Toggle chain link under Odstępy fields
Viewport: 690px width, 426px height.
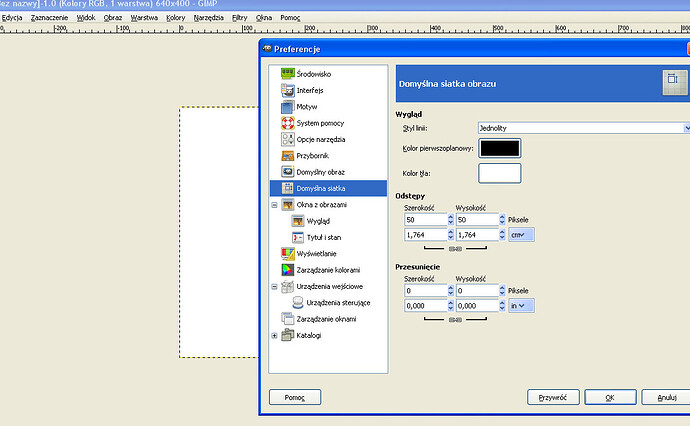(455, 249)
